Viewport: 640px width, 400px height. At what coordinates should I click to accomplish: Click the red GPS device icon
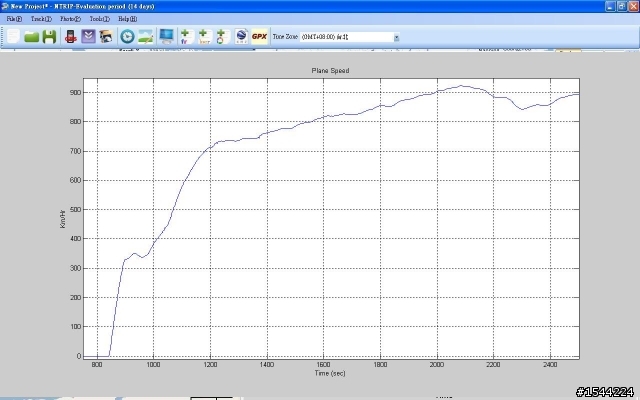pyautogui.click(x=71, y=37)
